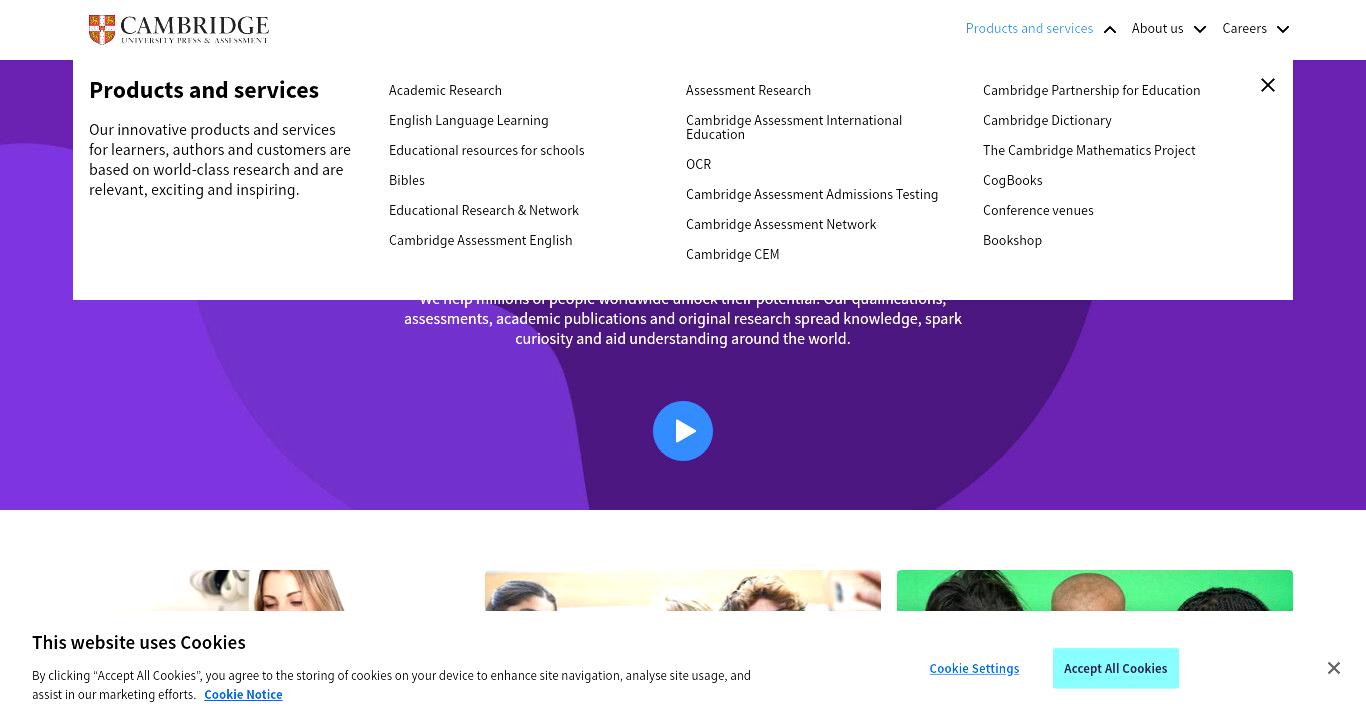Image resolution: width=1366 pixels, height=728 pixels.
Task: Read the Cookie Notice link
Action: point(243,694)
